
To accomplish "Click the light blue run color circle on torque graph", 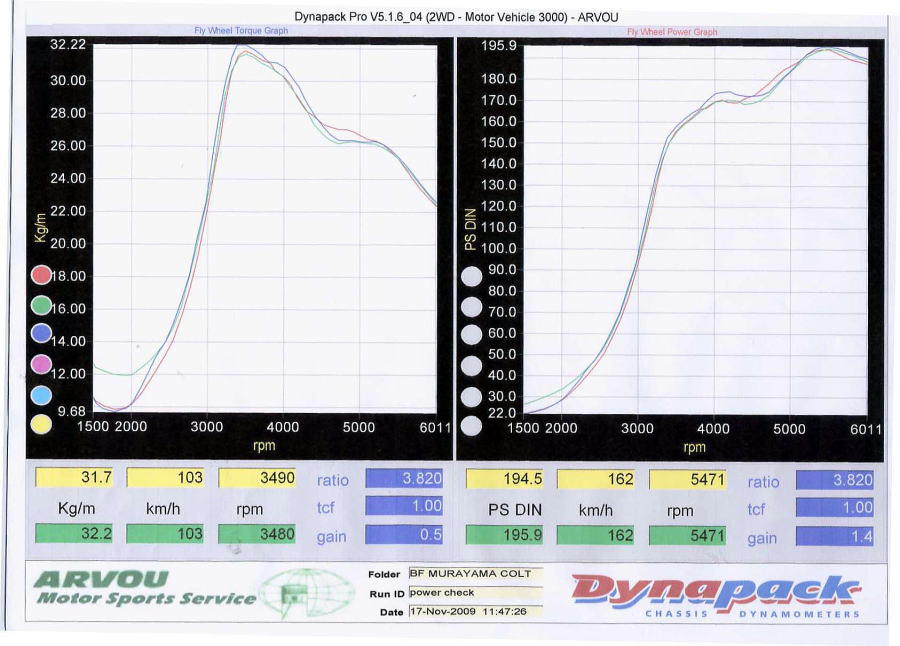I will click(41, 395).
